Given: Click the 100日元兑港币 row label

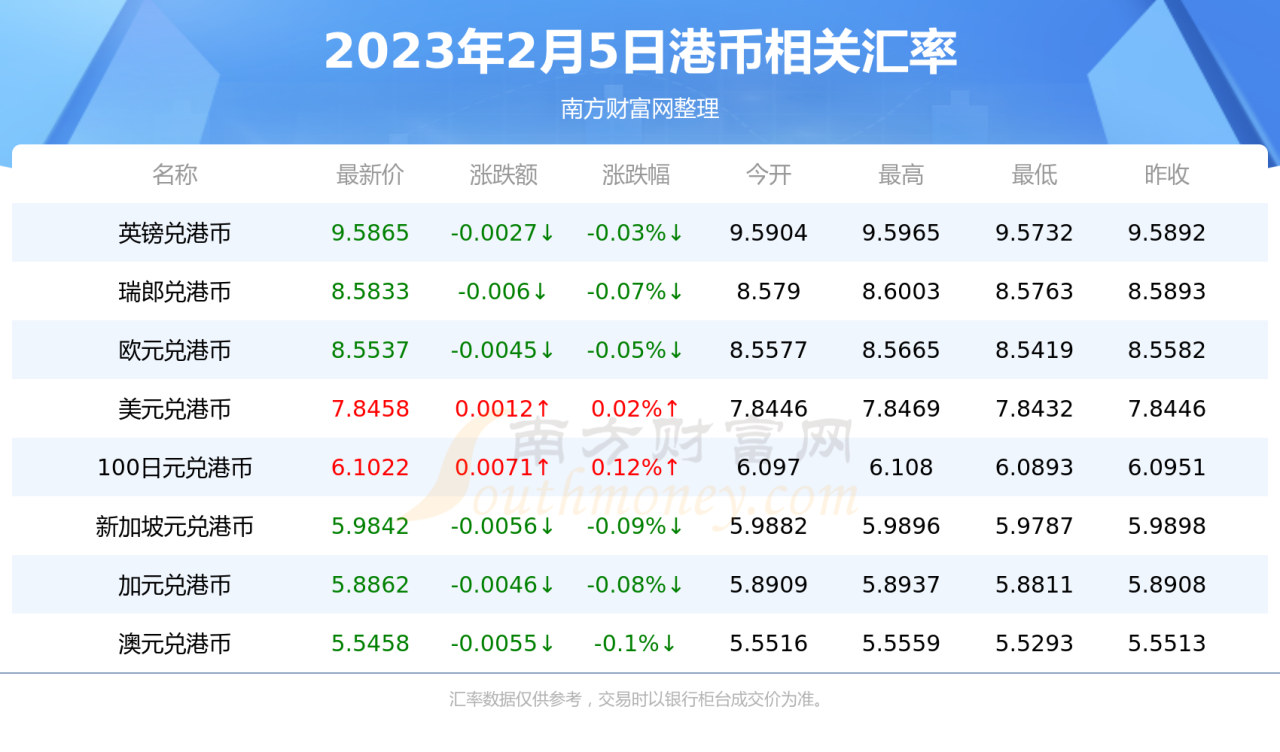Looking at the screenshot, I should click(x=174, y=467).
